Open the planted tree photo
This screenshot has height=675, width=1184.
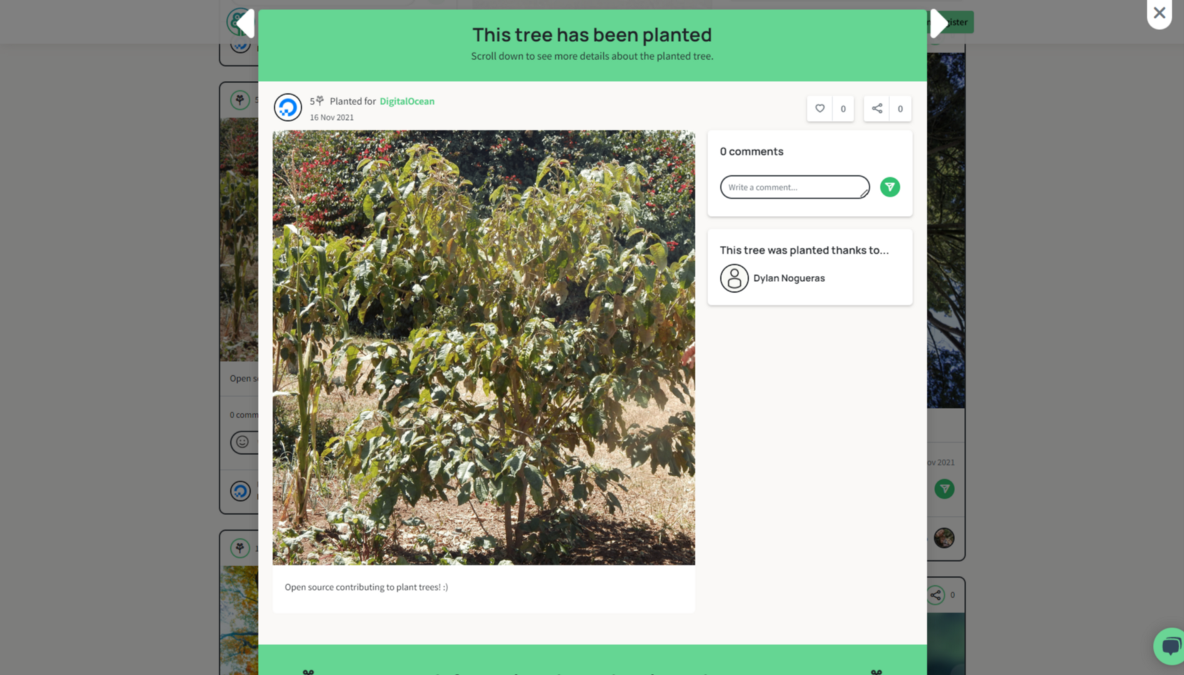(x=483, y=347)
